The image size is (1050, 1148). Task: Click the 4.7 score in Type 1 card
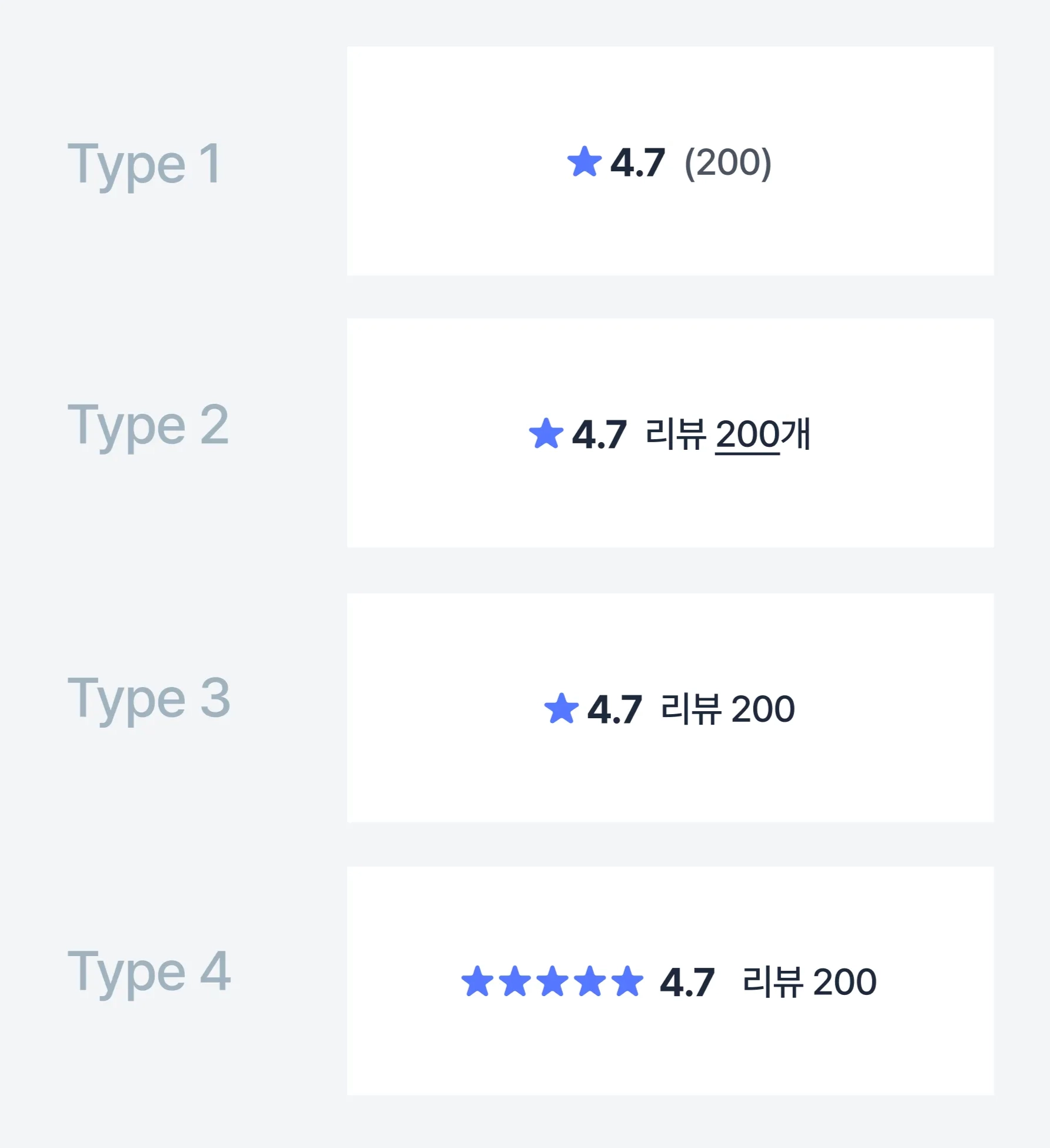point(637,162)
